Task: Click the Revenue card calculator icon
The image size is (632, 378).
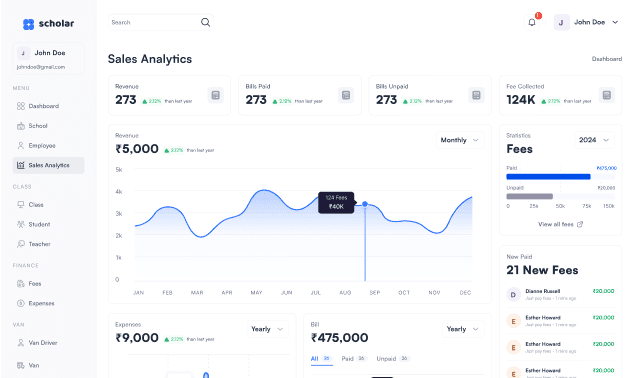Action: (216, 96)
